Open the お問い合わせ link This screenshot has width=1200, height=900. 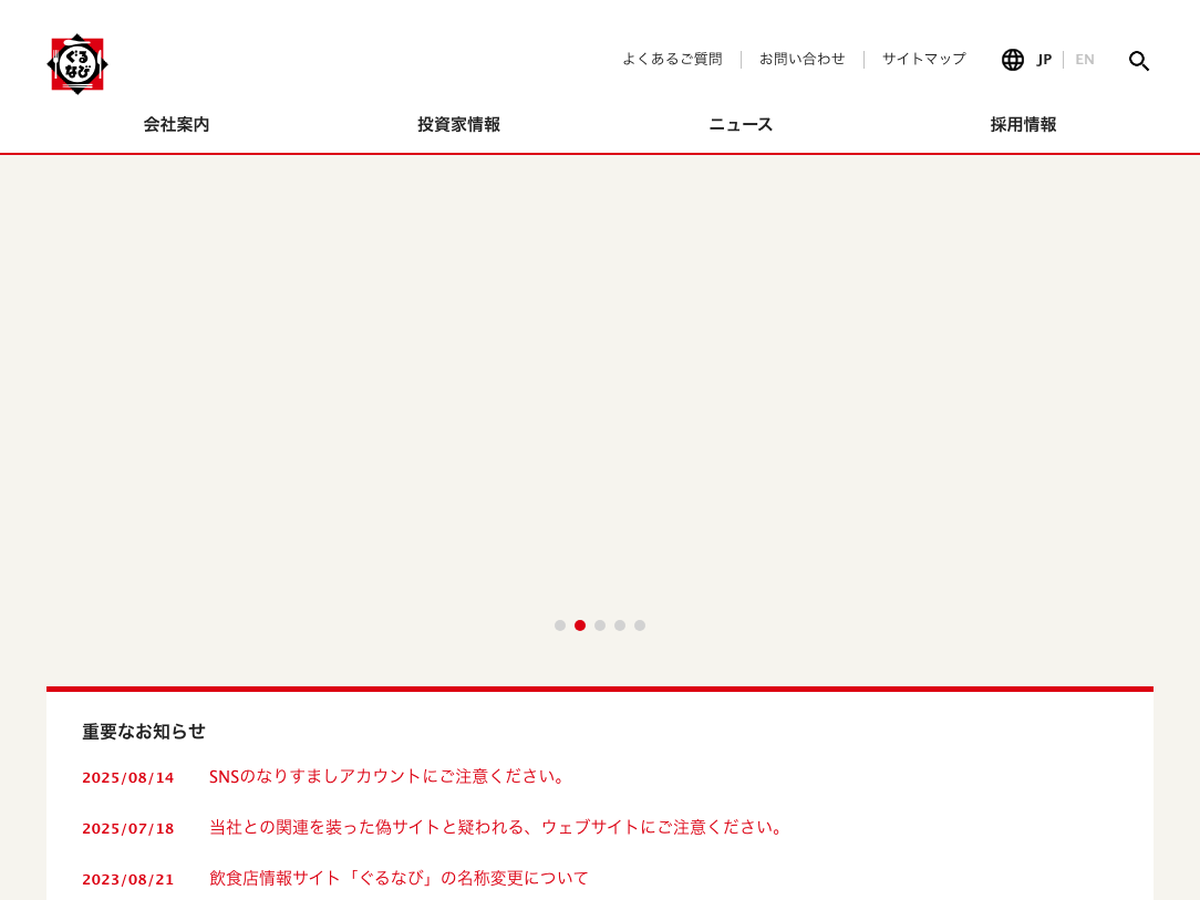click(802, 59)
